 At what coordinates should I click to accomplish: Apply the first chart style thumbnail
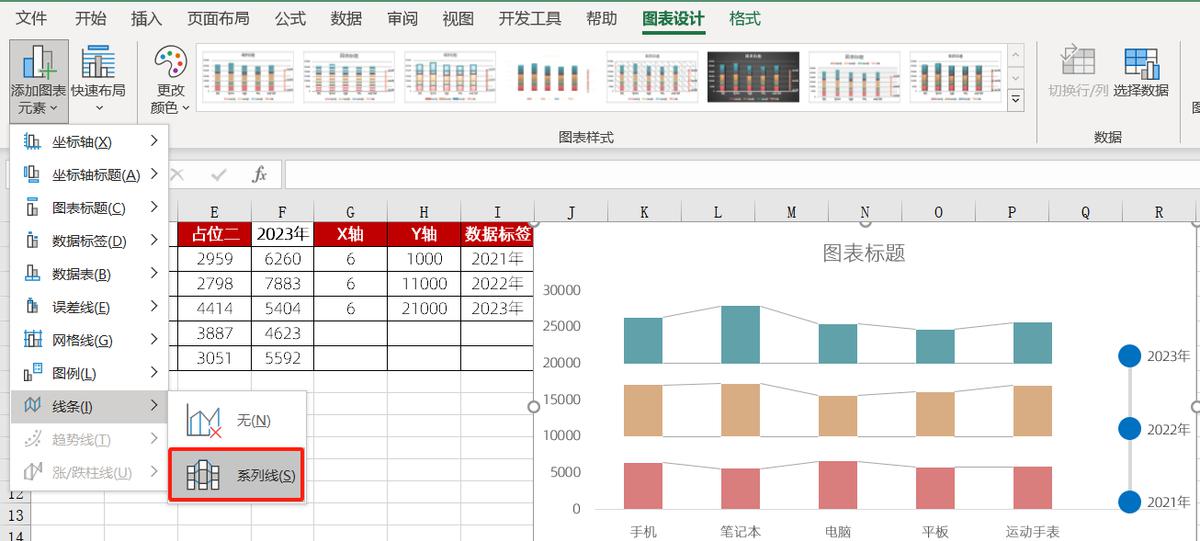pyautogui.click(x=246, y=78)
